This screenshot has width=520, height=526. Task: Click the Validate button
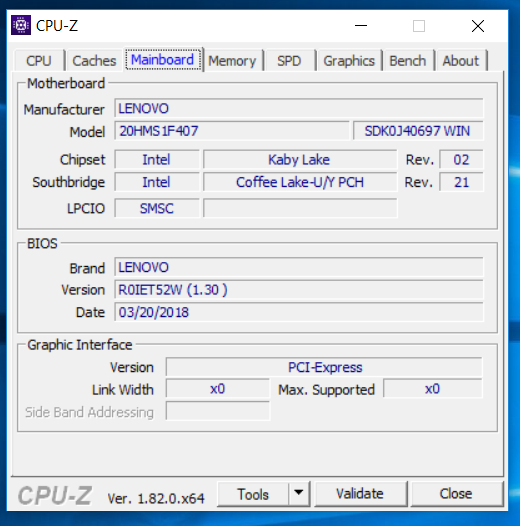[x=360, y=494]
